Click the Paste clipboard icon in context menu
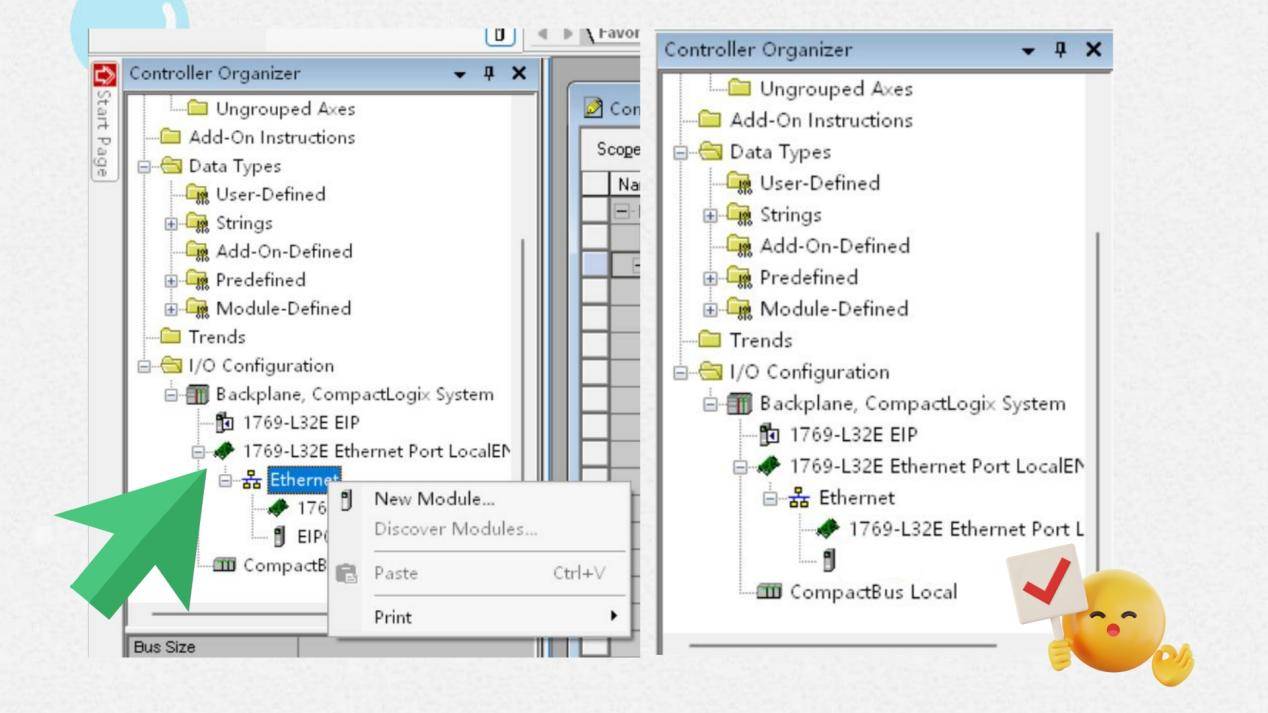The image size is (1268, 713). click(346, 574)
